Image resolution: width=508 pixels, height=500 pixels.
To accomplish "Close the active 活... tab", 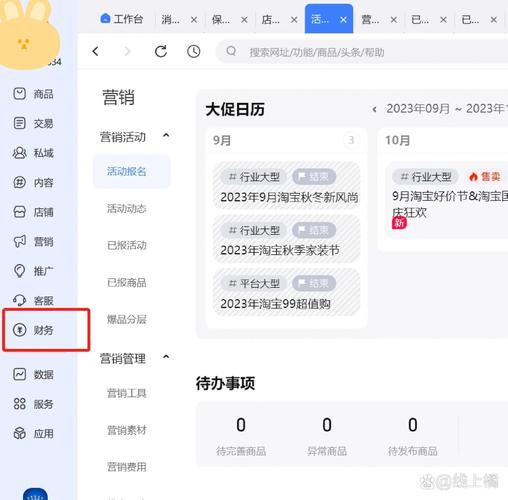I will tap(343, 20).
